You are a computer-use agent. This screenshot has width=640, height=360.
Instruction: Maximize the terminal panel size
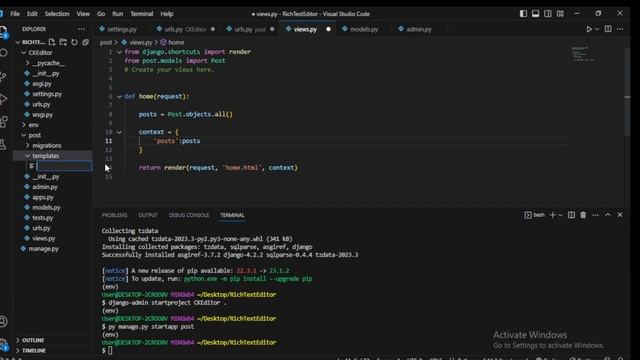pyautogui.click(x=608, y=215)
